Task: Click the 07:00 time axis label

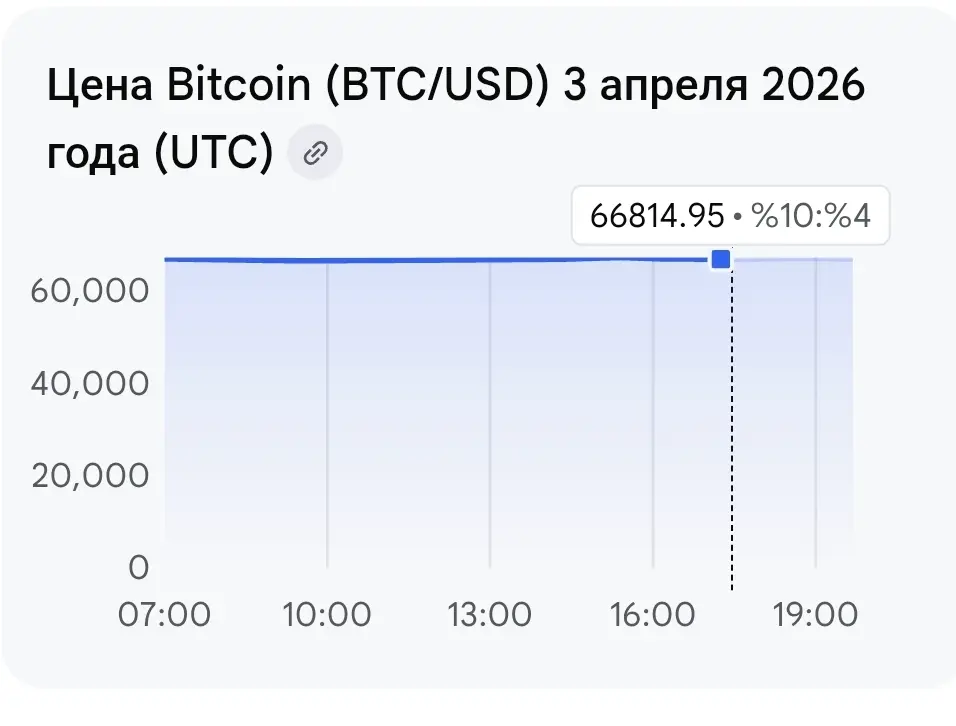Action: (164, 614)
